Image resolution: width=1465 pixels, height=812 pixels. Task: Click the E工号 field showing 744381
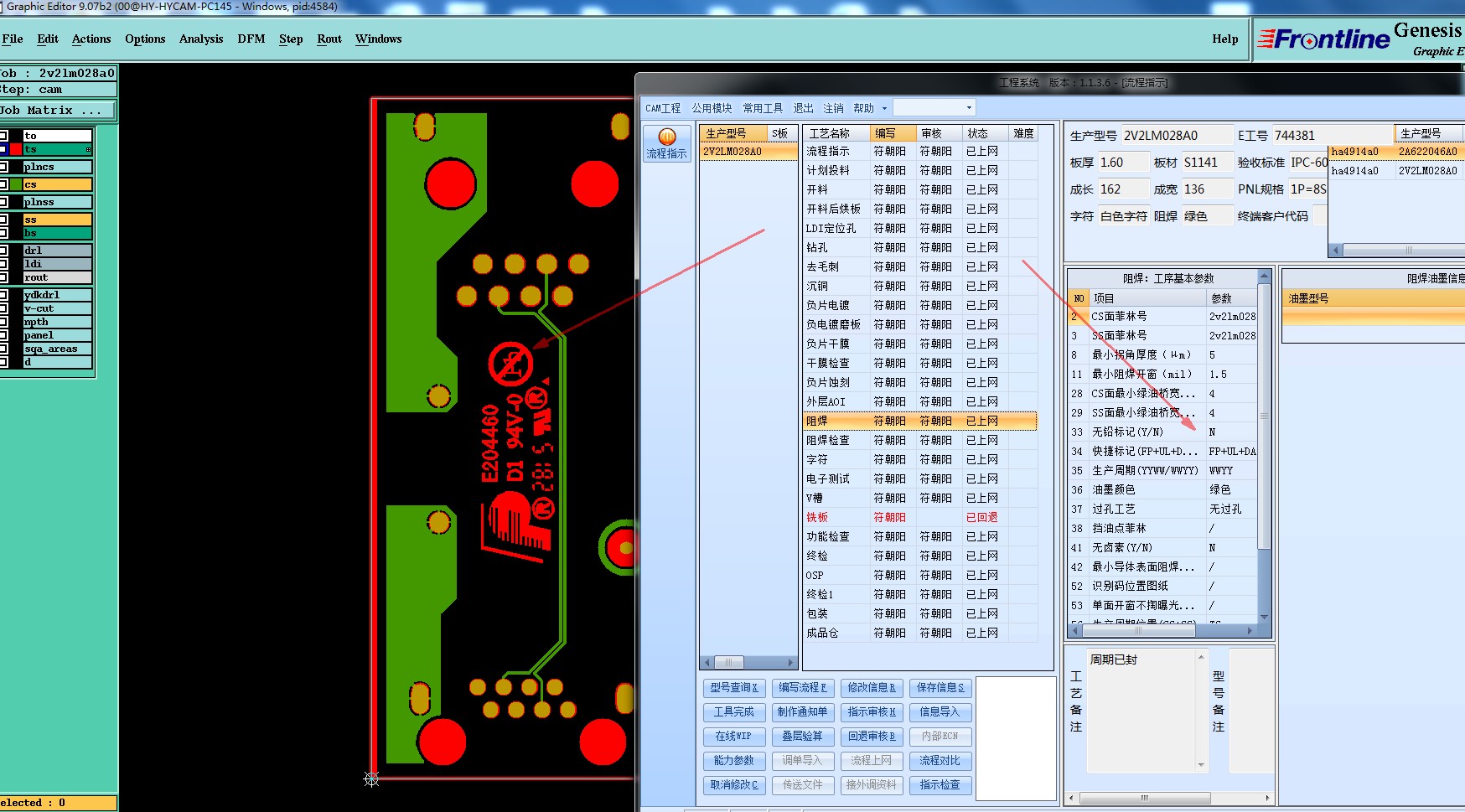1332,135
